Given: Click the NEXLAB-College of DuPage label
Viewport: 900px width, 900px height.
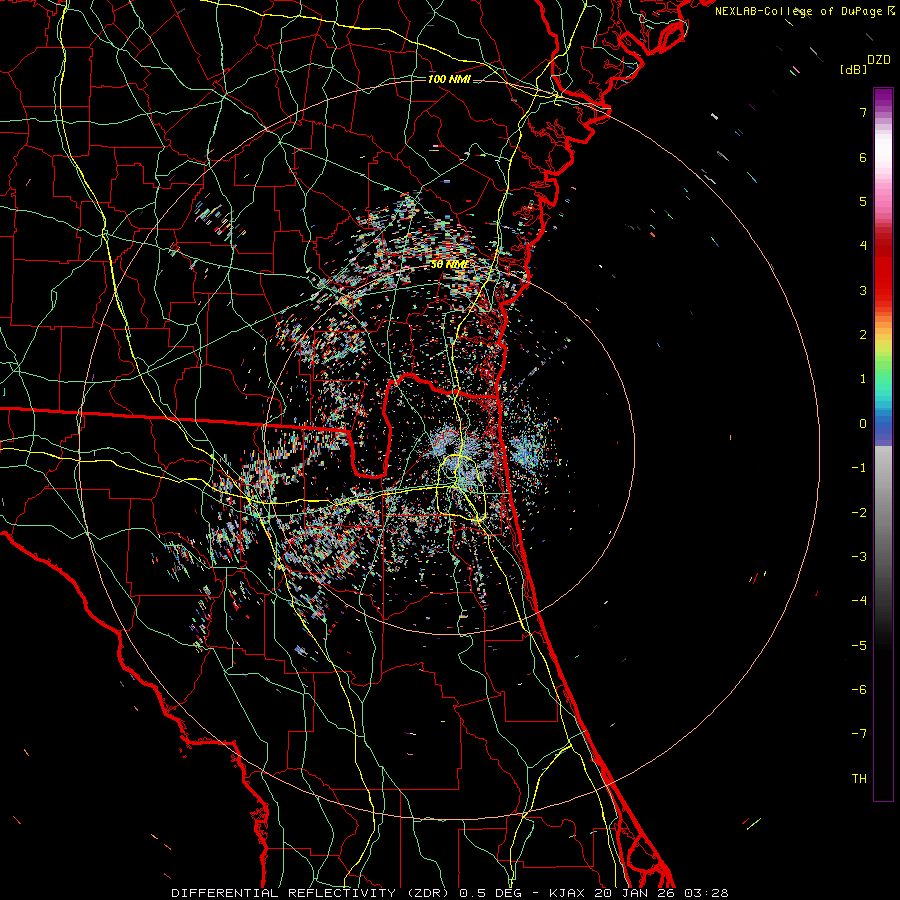Looking at the screenshot, I should point(805,11).
